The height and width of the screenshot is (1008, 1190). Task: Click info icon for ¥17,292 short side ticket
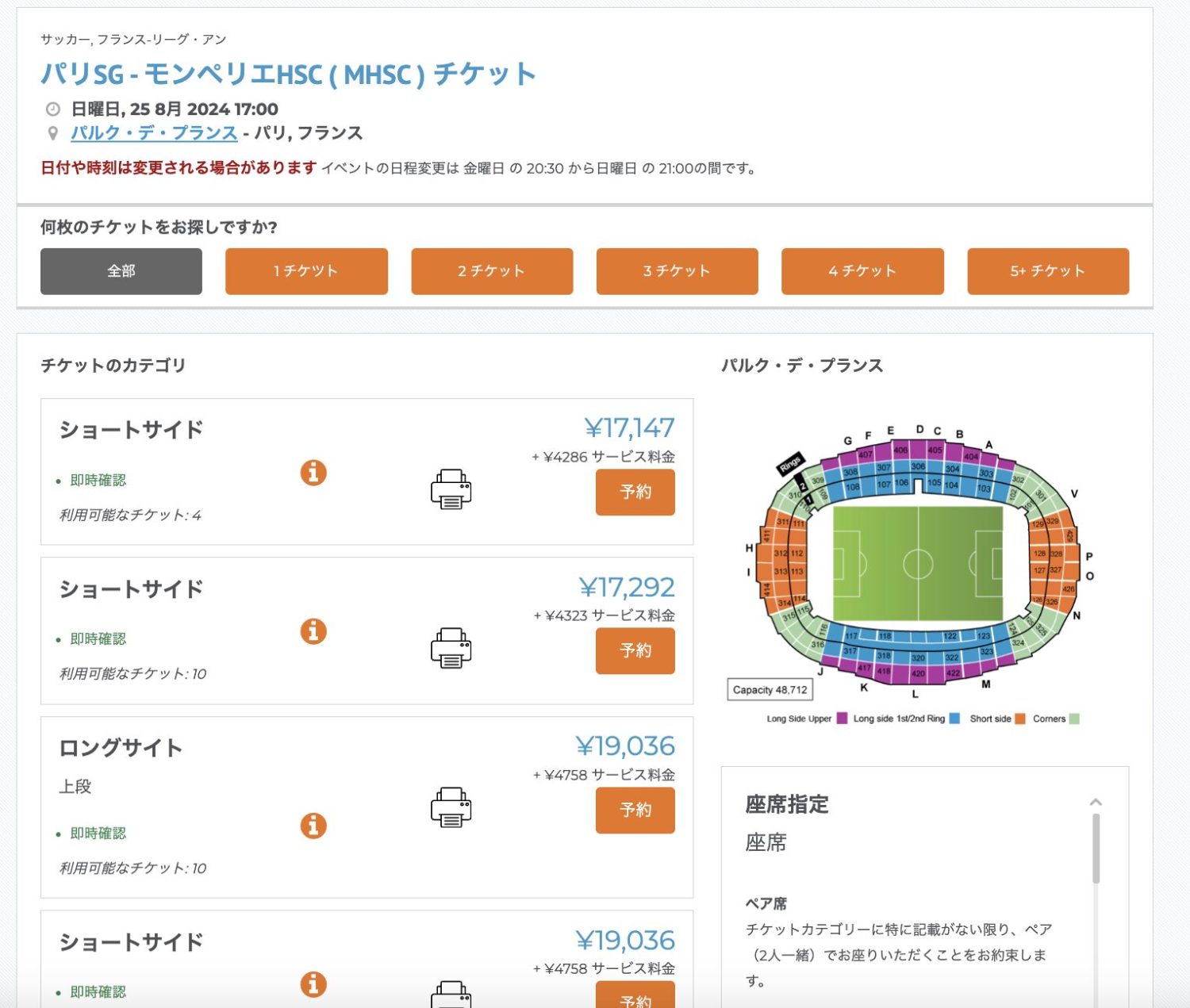tap(313, 631)
